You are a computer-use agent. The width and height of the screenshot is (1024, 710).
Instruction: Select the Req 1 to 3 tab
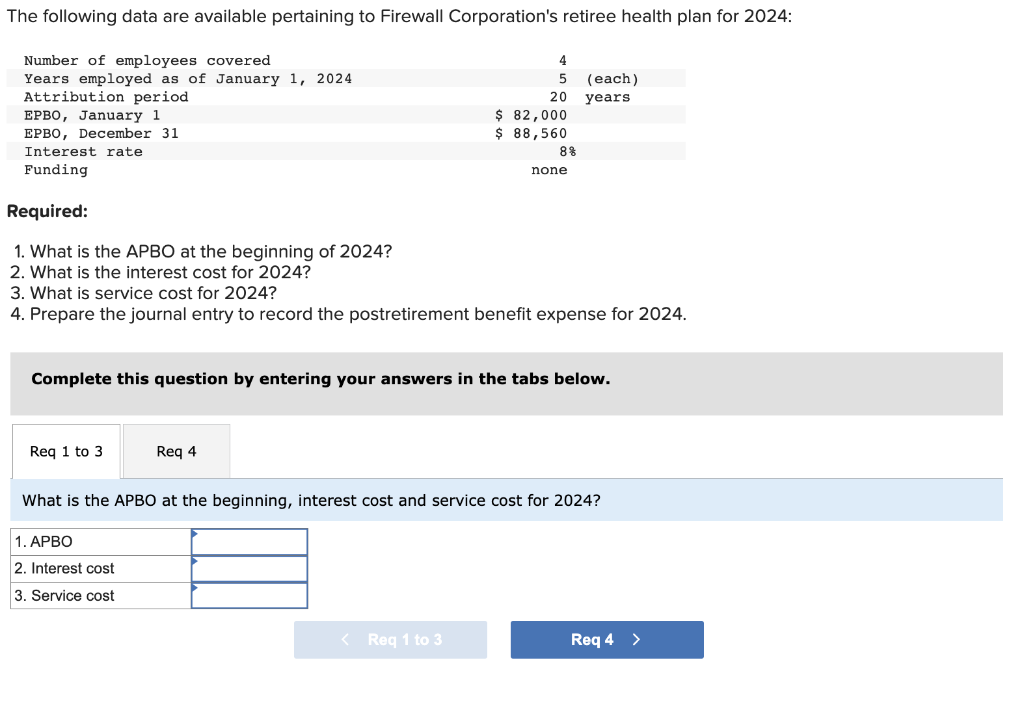65,451
